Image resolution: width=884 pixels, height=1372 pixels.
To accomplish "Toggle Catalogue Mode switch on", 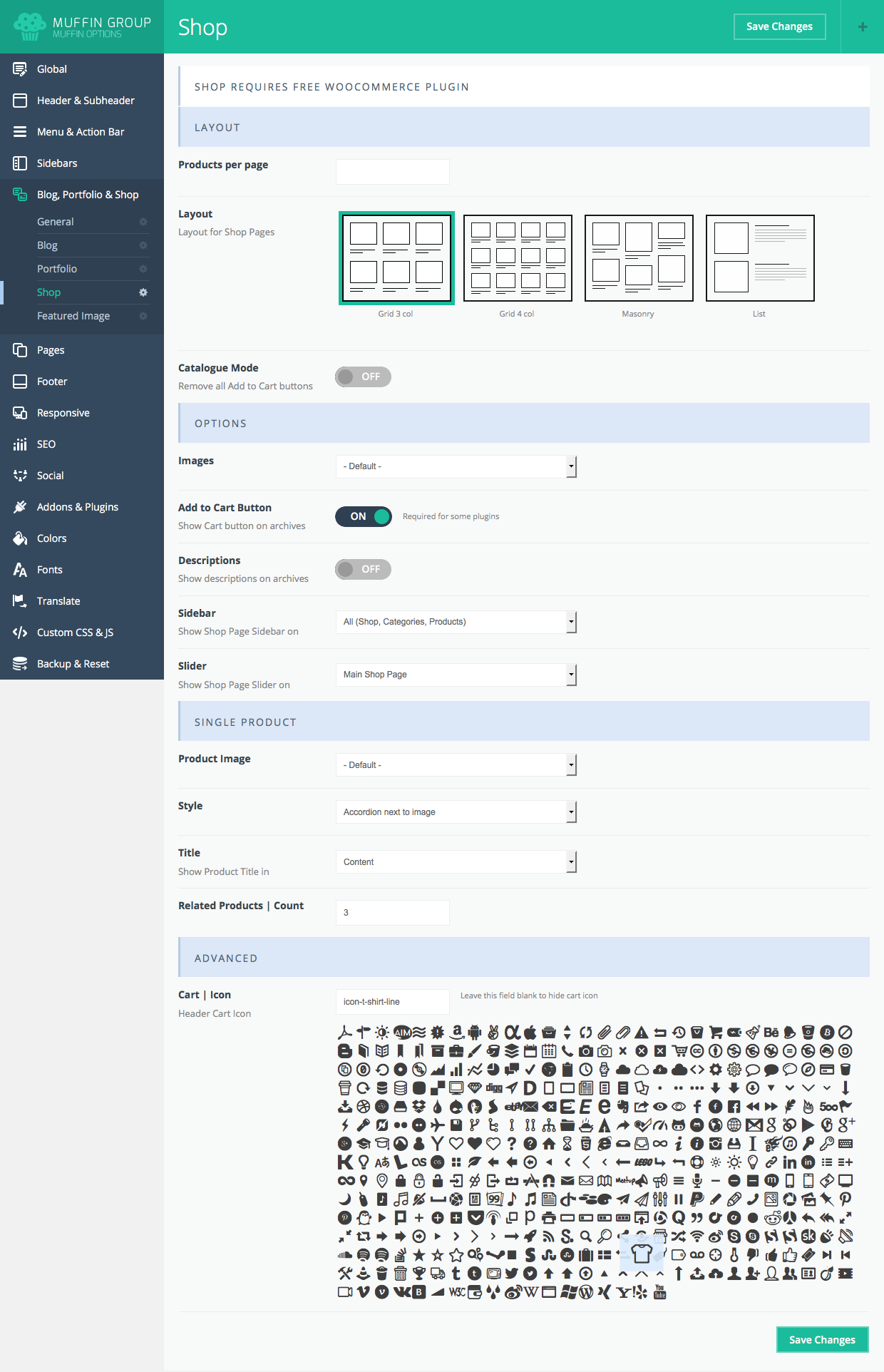I will pos(364,377).
